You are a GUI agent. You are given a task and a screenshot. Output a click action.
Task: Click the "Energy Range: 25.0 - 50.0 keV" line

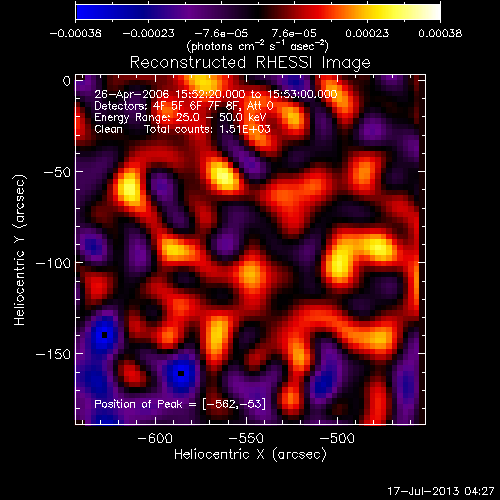(180, 118)
